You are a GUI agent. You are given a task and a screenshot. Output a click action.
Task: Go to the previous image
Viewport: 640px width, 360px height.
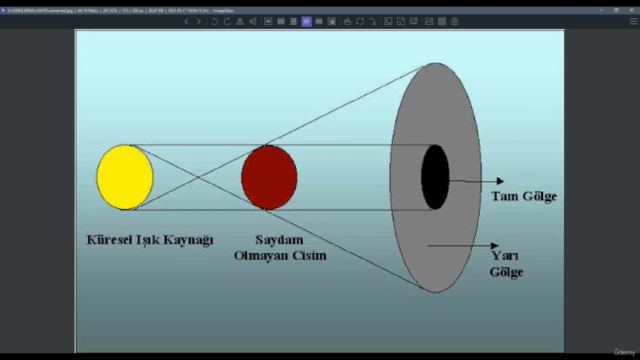click(187, 22)
